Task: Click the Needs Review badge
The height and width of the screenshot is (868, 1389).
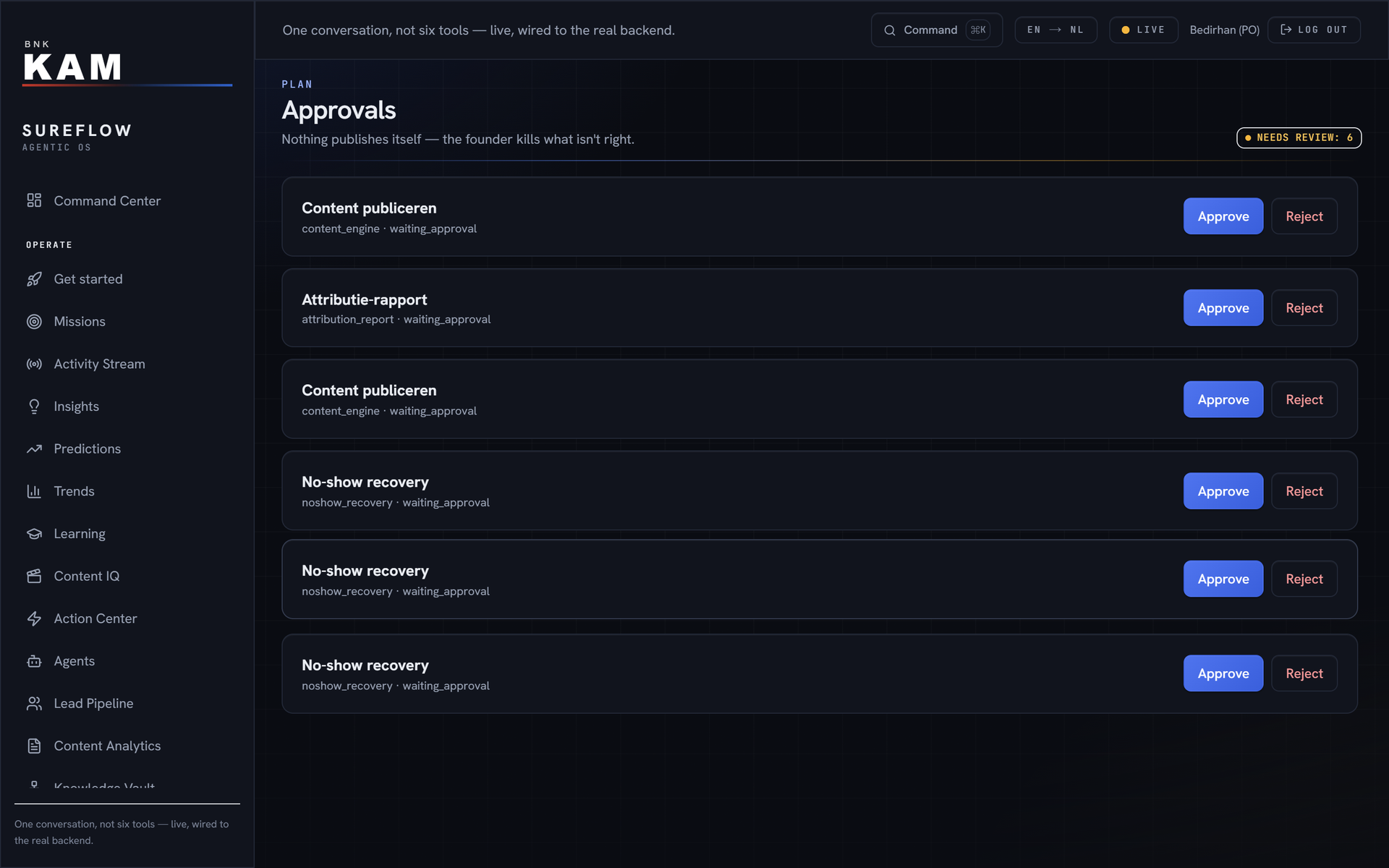Action: (x=1299, y=137)
